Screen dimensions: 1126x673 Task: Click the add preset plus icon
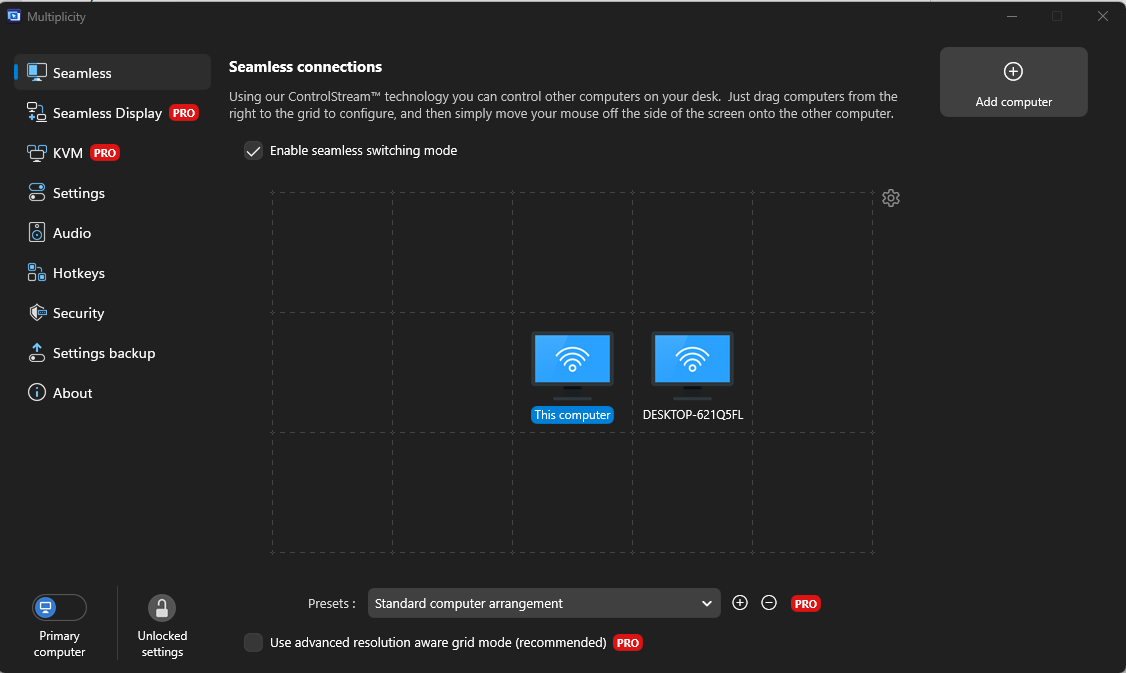pos(740,603)
